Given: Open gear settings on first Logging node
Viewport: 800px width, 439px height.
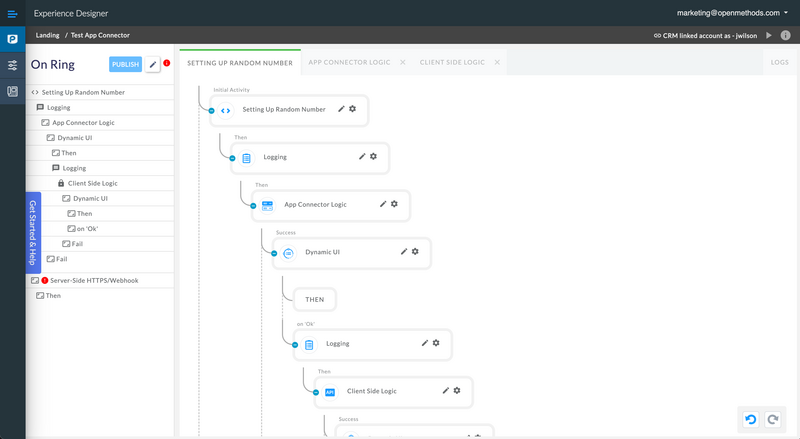Looking at the screenshot, I should (x=373, y=156).
